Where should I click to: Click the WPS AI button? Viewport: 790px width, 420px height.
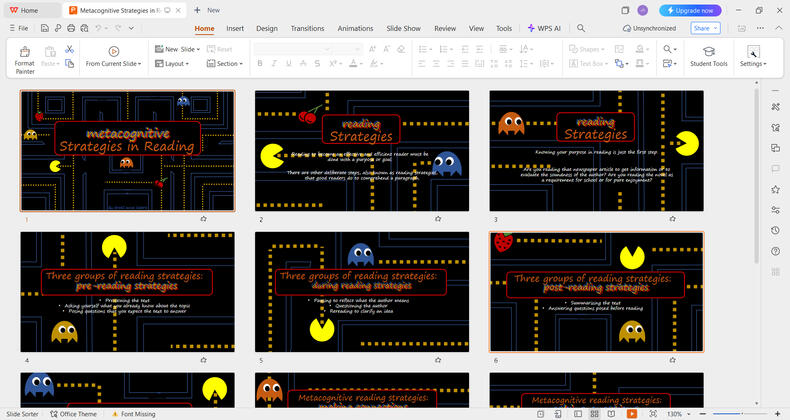[x=544, y=28]
